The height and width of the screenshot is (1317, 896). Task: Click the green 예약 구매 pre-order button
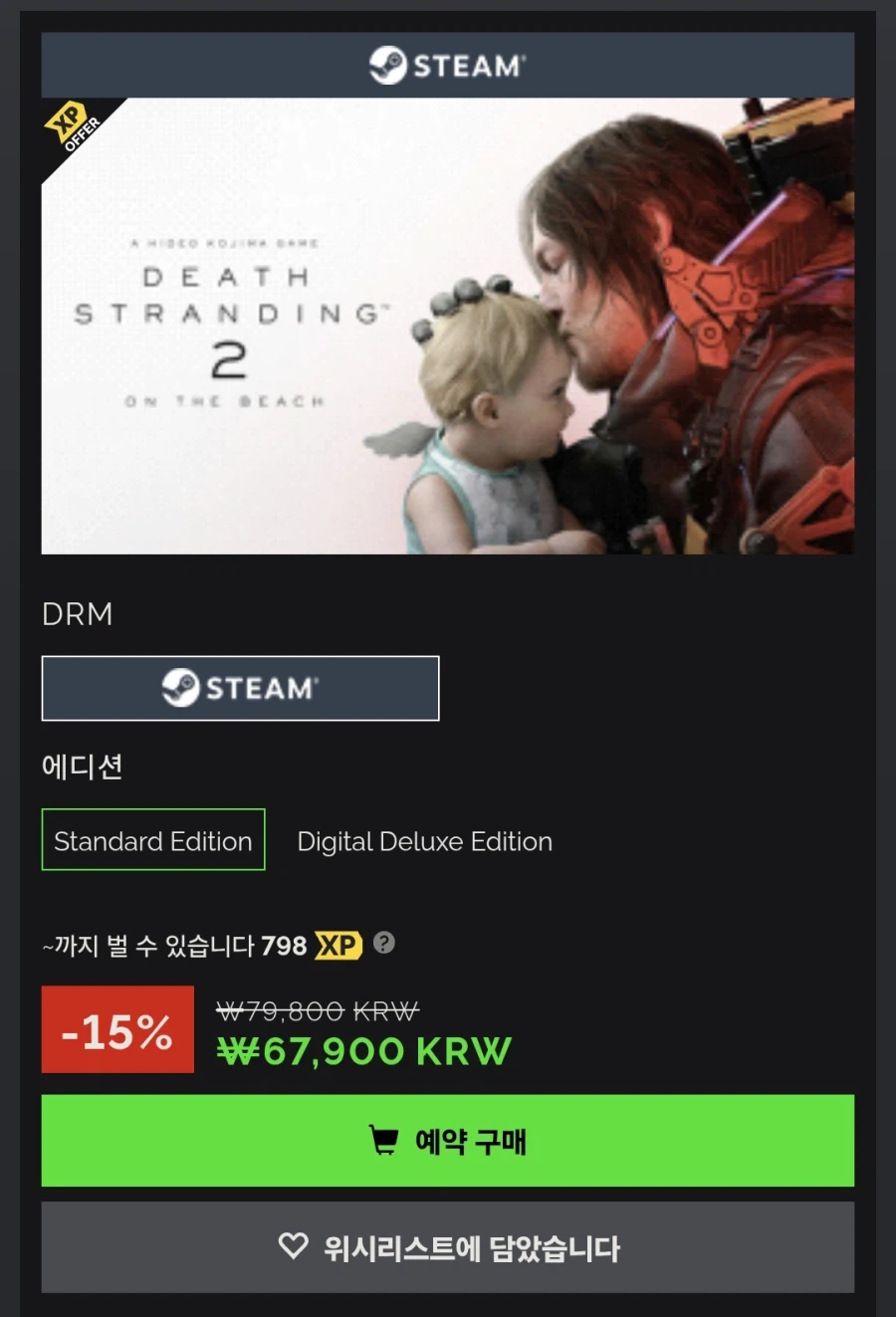448,1141
